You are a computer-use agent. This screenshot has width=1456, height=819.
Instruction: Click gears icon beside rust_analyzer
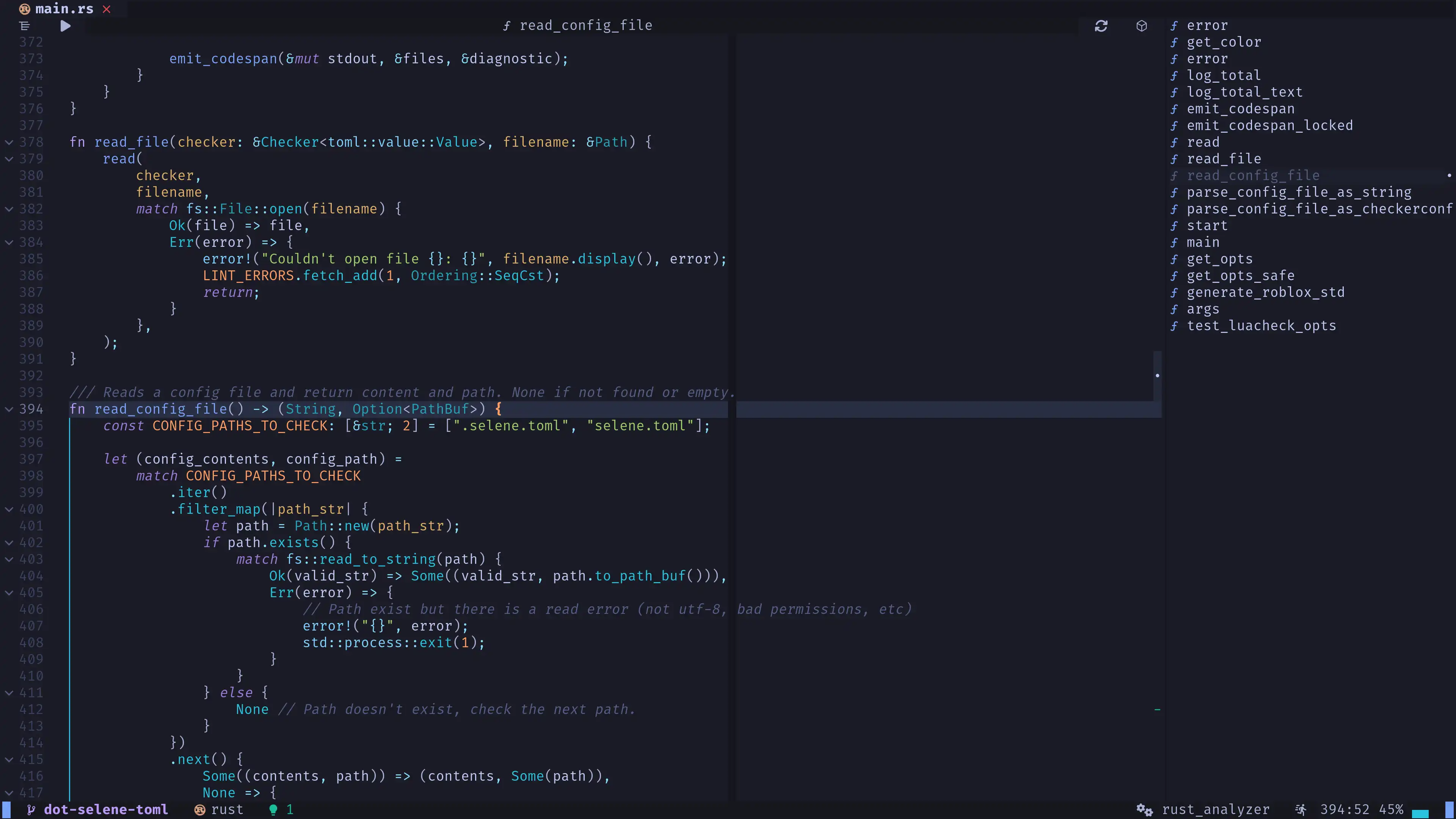1145,810
